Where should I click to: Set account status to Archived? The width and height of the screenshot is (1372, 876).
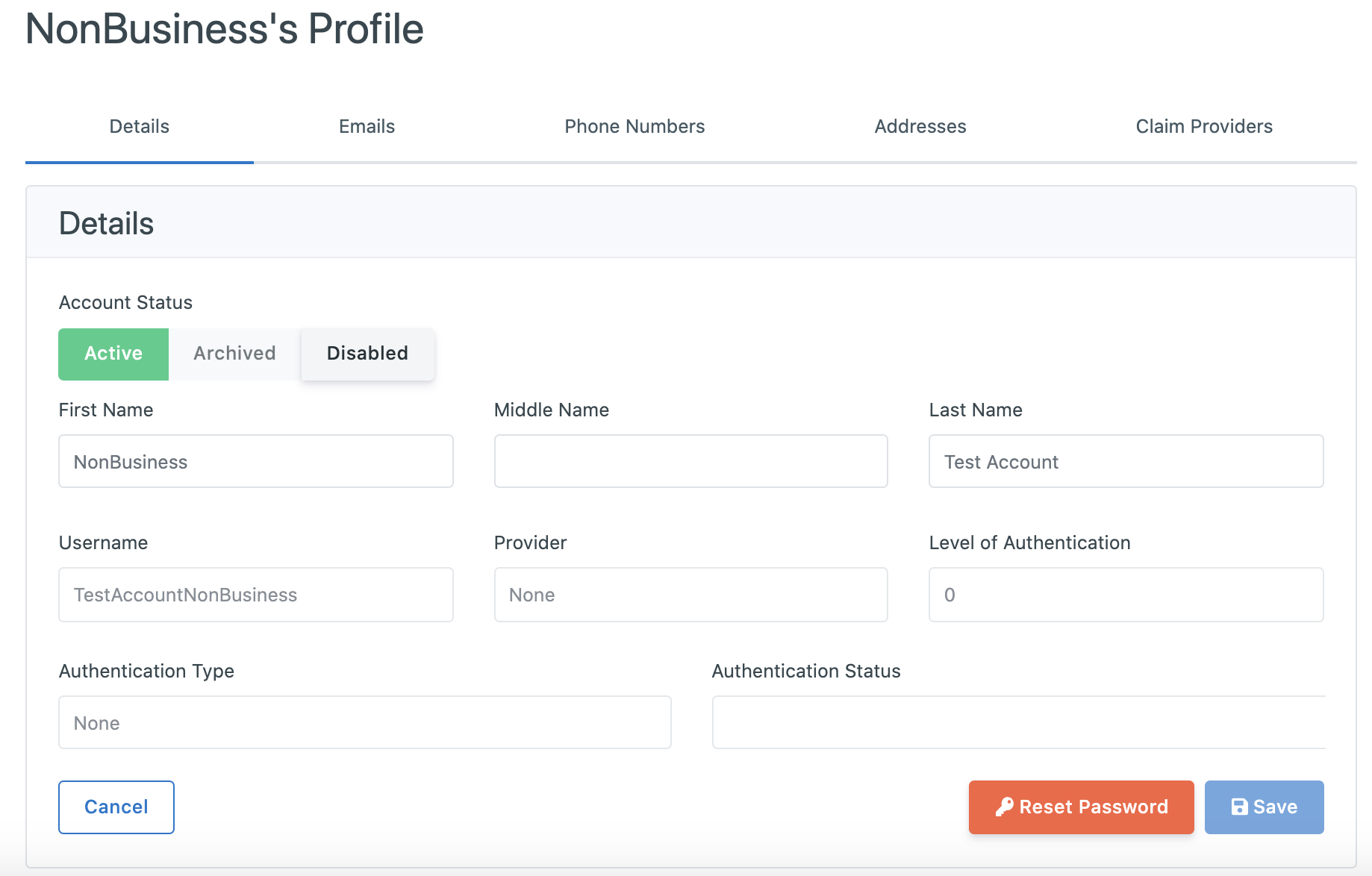[234, 354]
